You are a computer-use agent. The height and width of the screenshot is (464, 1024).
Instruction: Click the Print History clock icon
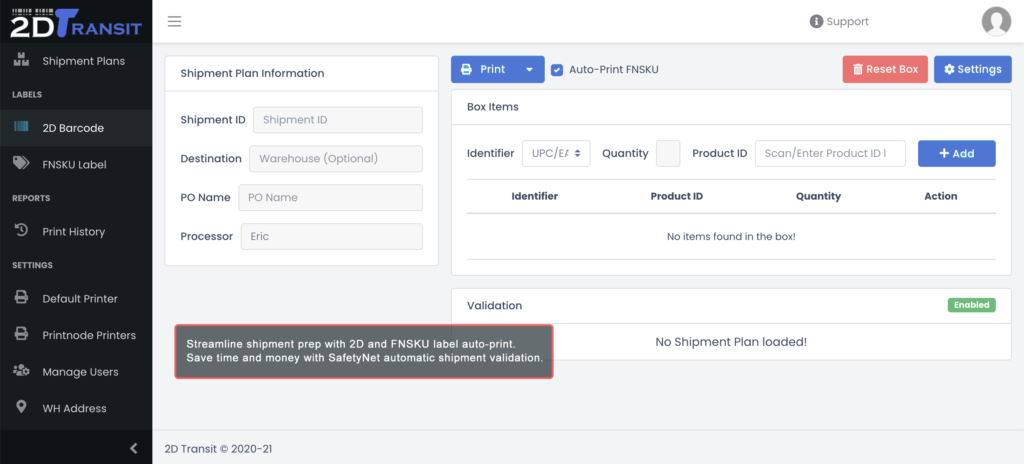coord(21,231)
